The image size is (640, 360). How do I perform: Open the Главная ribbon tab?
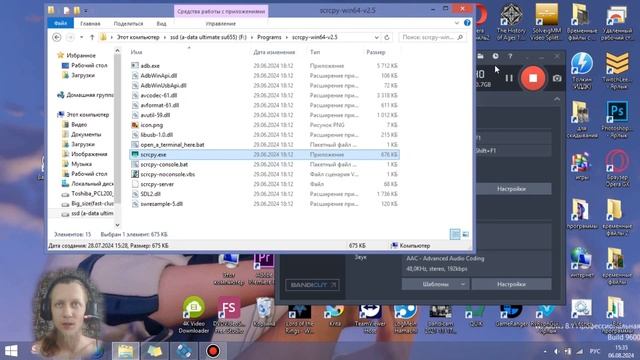pyautogui.click(x=90, y=24)
